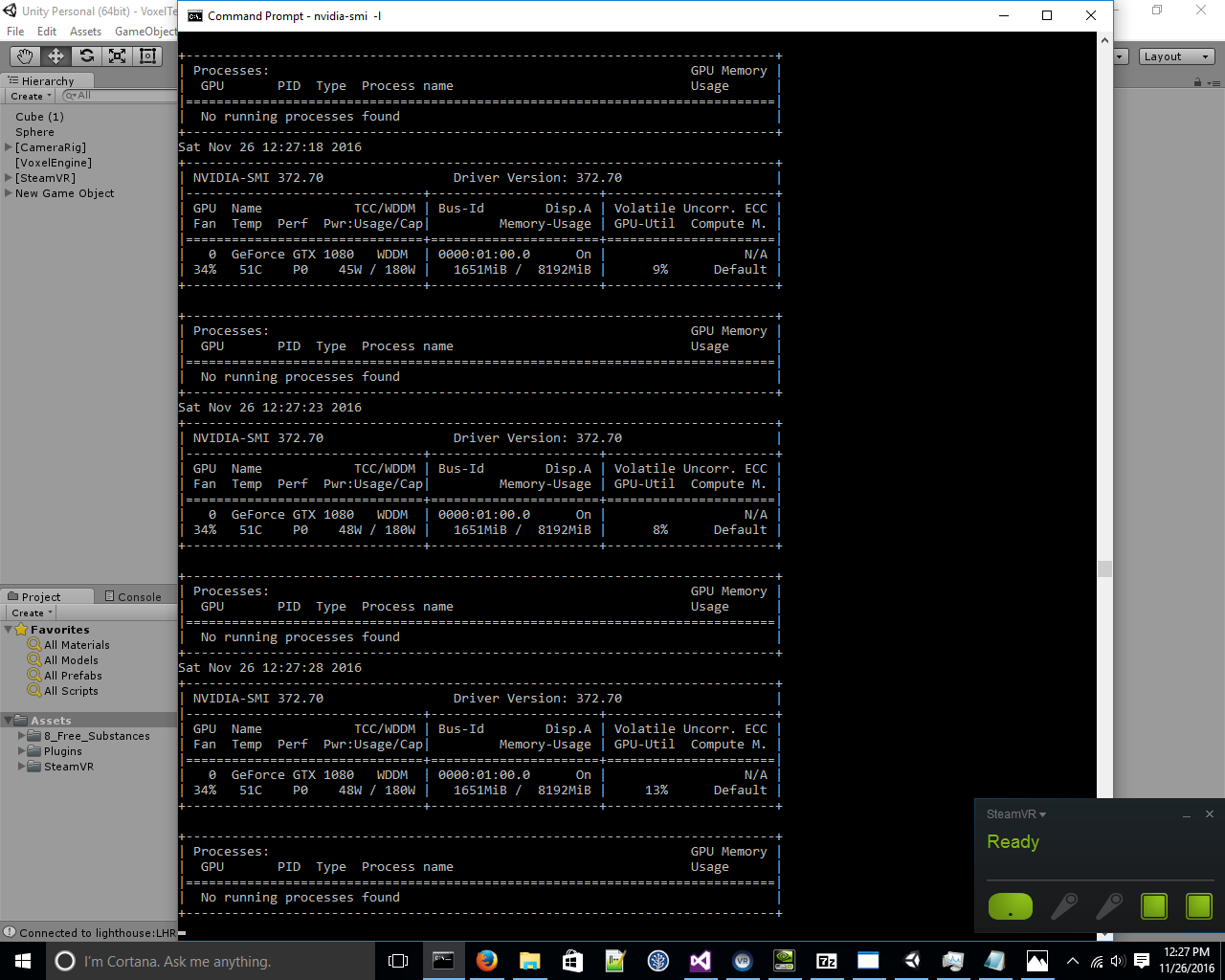Open the Hierarchy Create dropdown
Screen dimensions: 1225x980
31,96
